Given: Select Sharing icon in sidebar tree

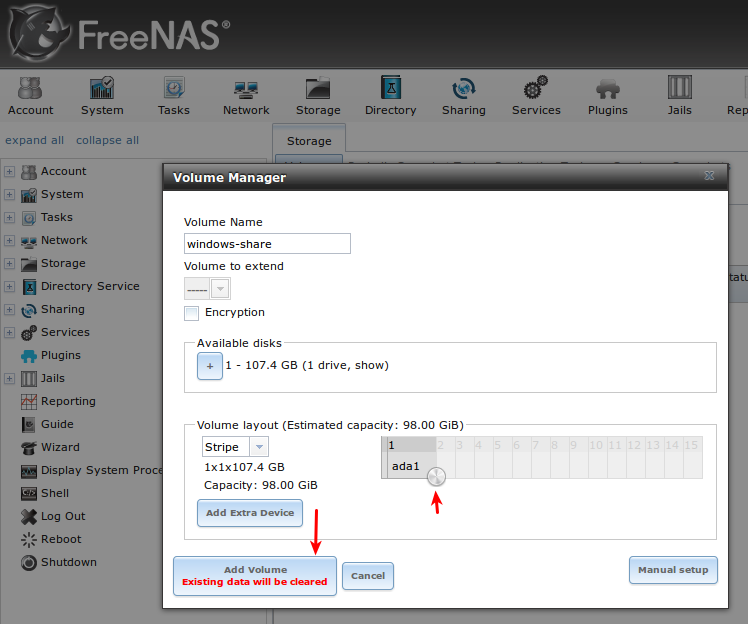Looking at the screenshot, I should 29,310.
